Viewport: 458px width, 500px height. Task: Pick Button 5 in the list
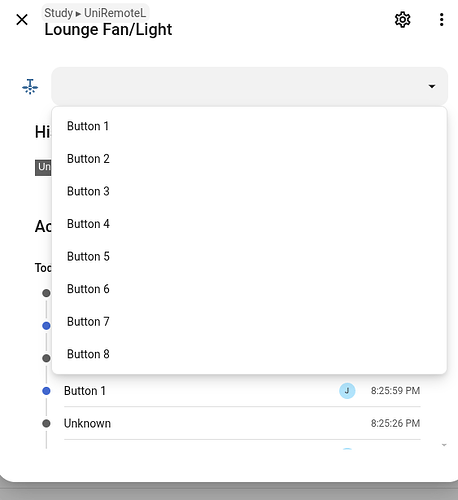point(249,257)
